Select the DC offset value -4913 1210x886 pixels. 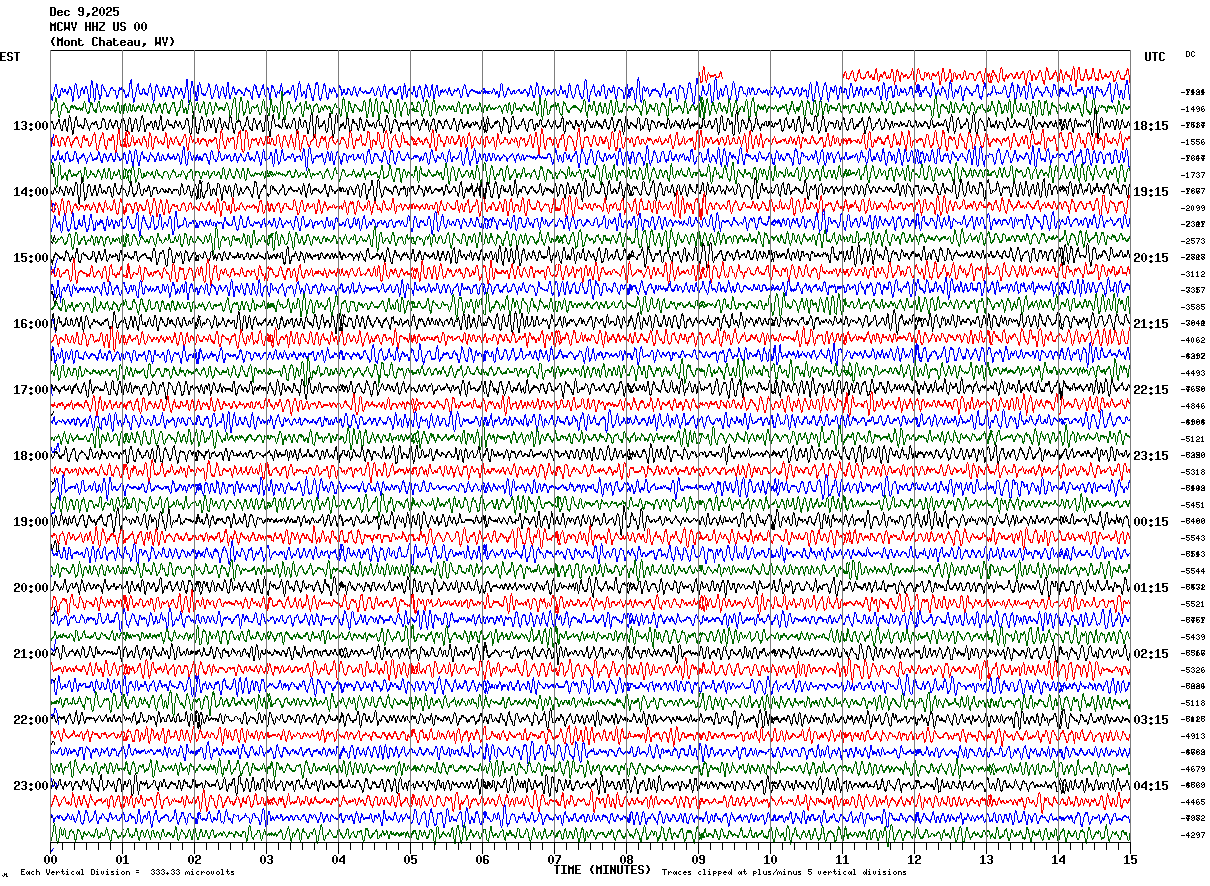[1194, 736]
